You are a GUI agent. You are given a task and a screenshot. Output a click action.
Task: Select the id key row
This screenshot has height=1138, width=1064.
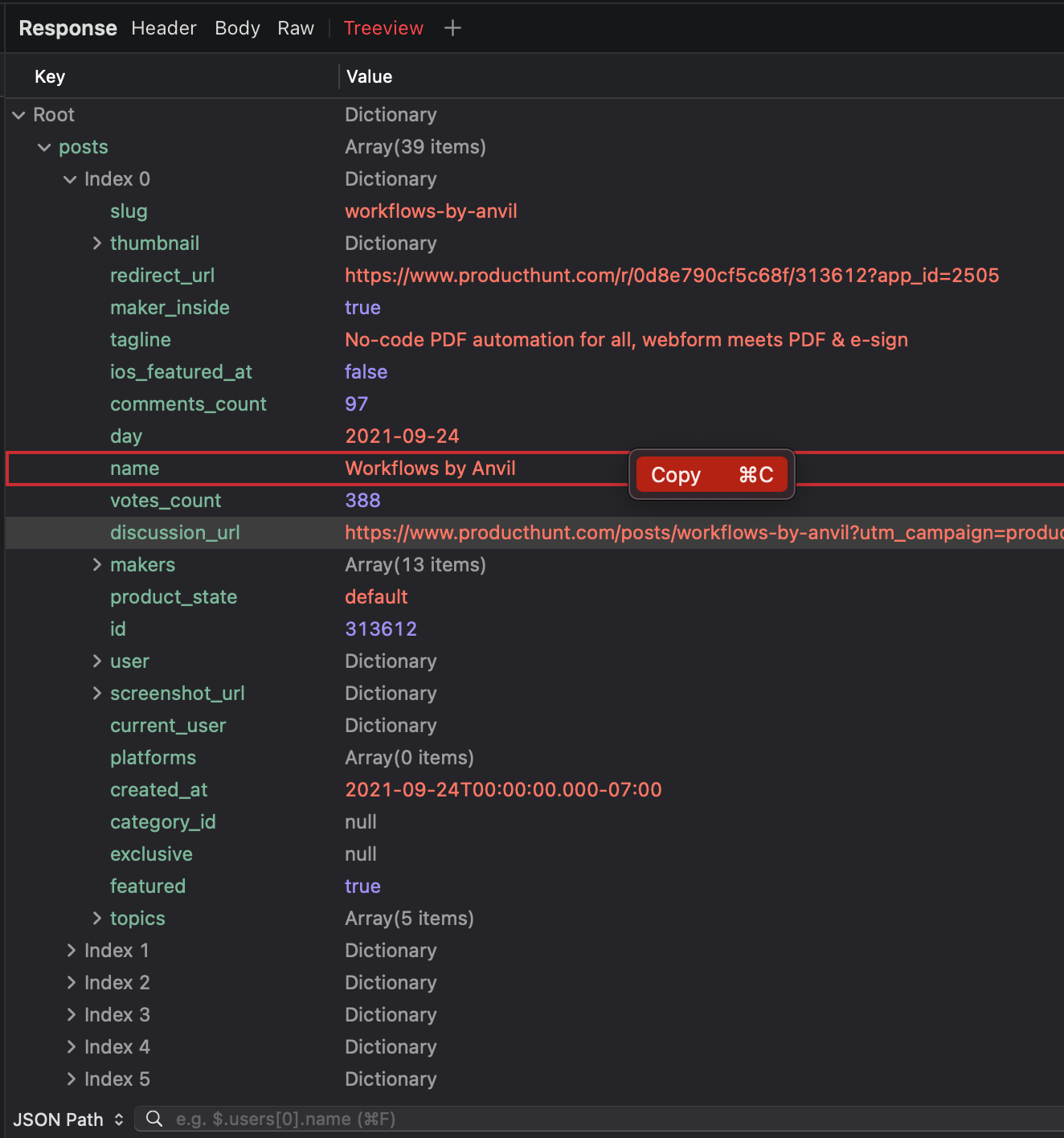[x=118, y=629]
